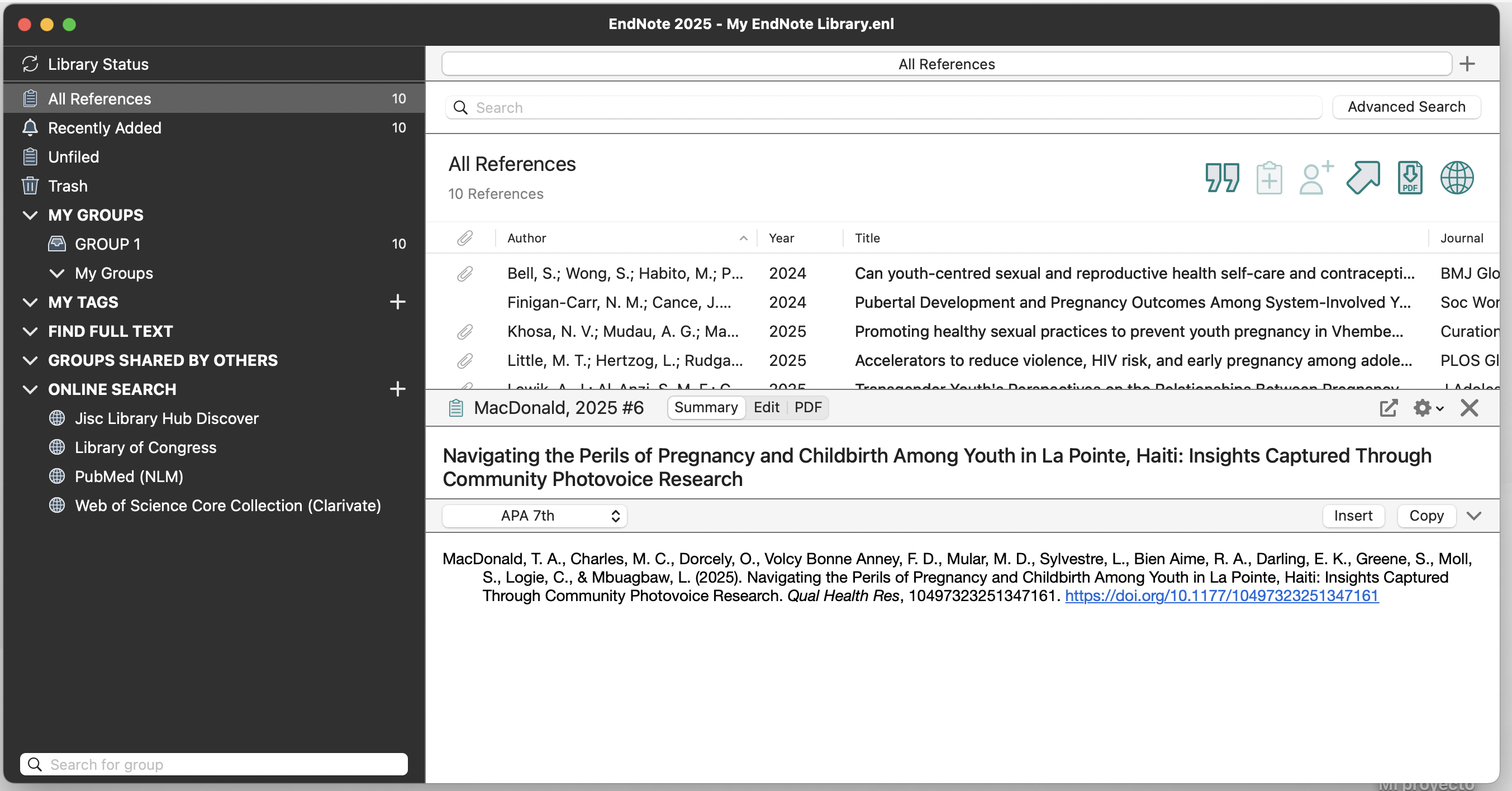
Task: Click the Library Status sync icon
Action: click(30, 63)
